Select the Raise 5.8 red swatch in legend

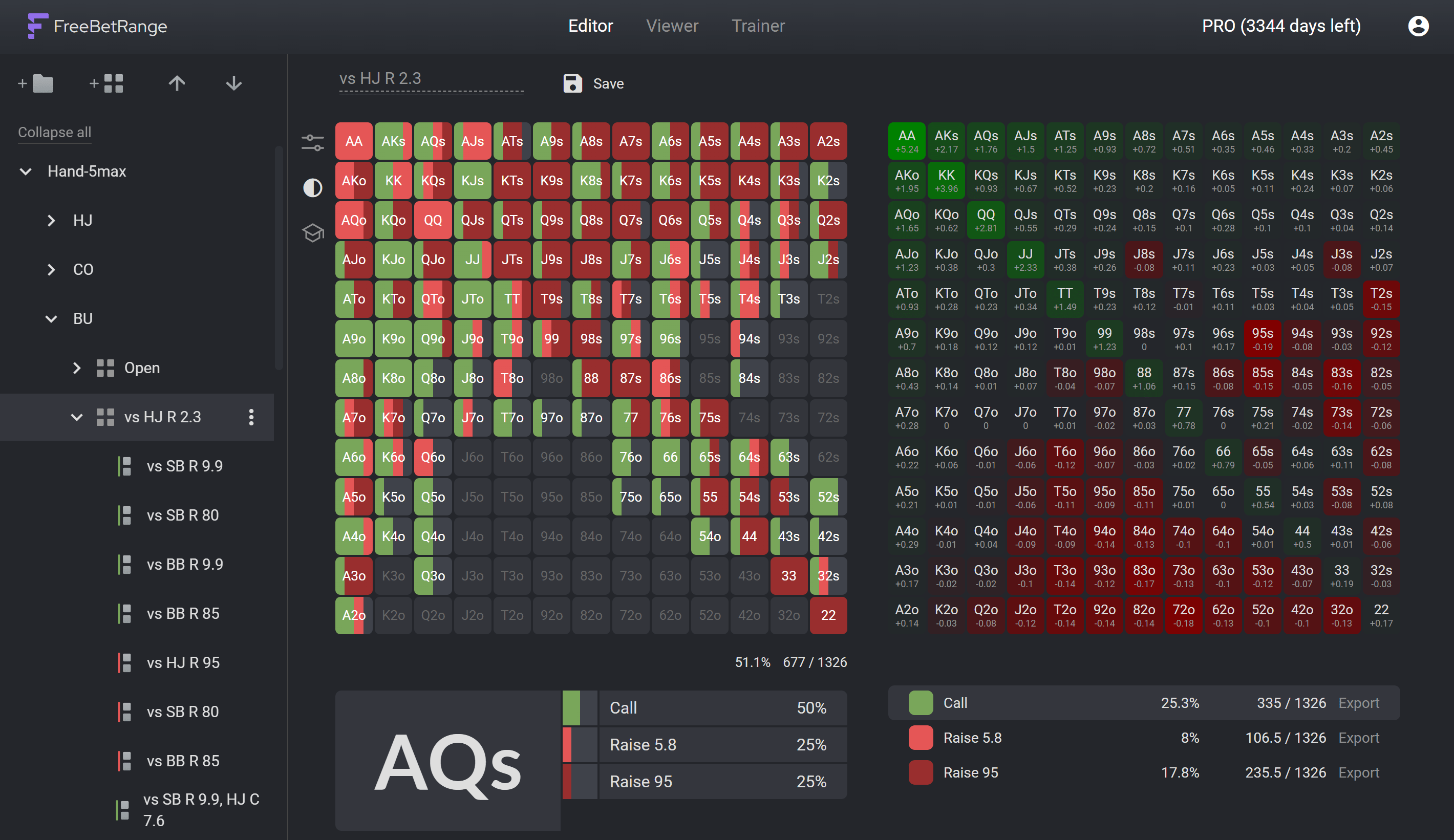(921, 738)
